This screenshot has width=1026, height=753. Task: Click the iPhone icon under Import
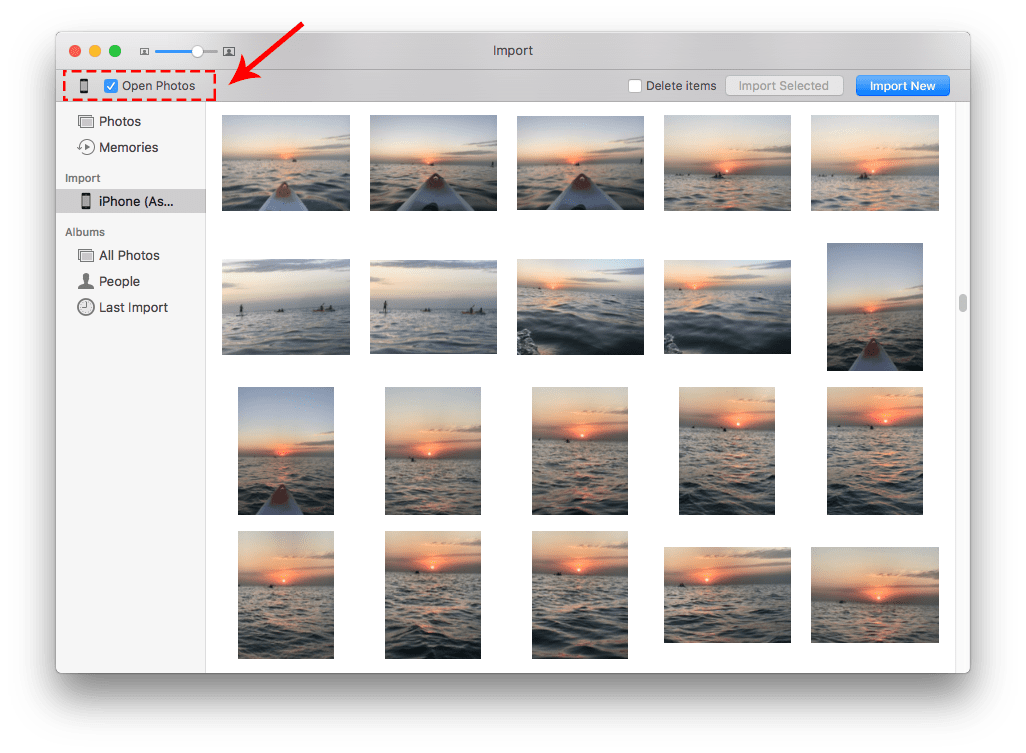pos(86,201)
